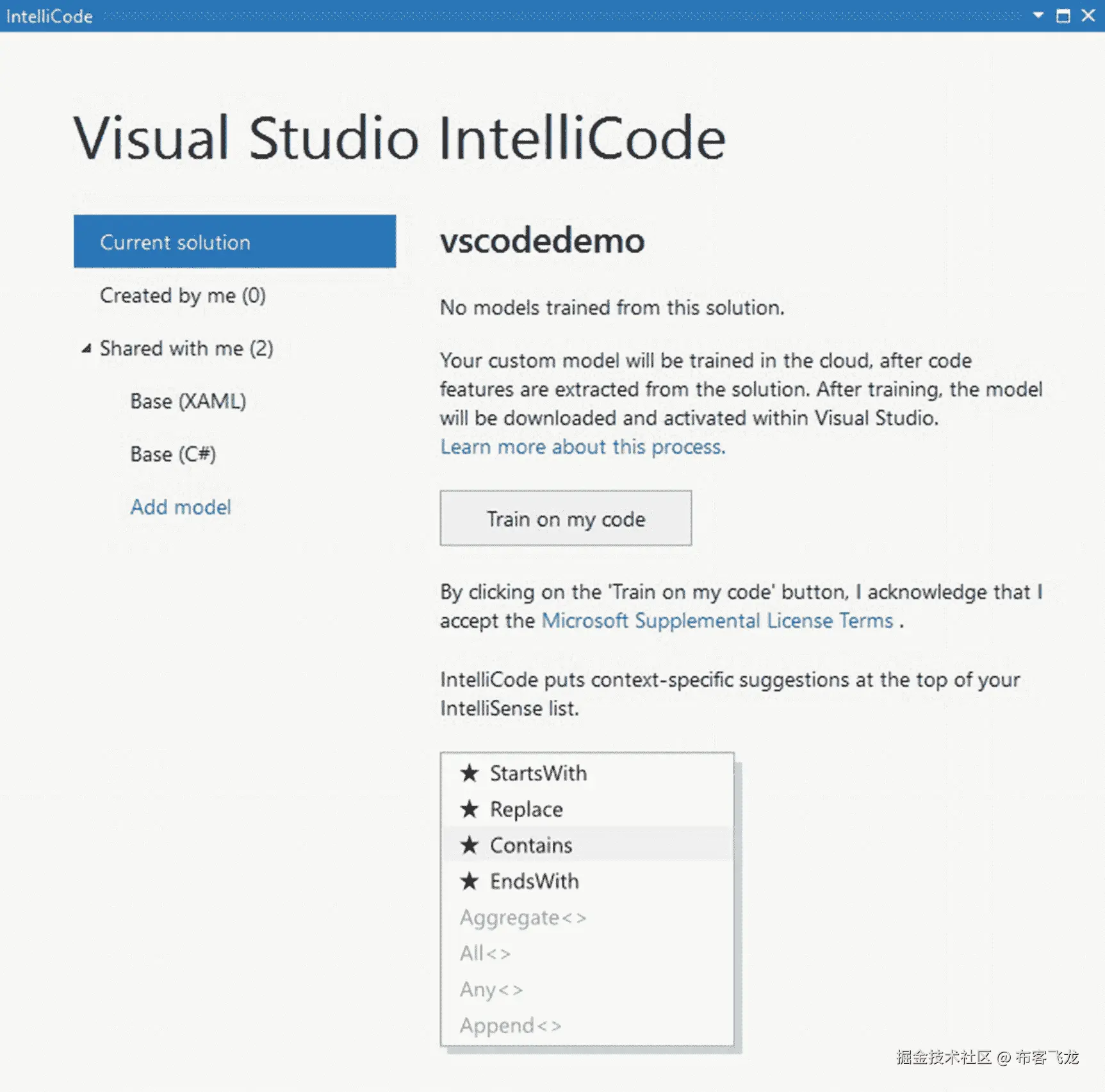Click the star icon beside EndsWith
1105x1092 pixels.
(x=470, y=881)
